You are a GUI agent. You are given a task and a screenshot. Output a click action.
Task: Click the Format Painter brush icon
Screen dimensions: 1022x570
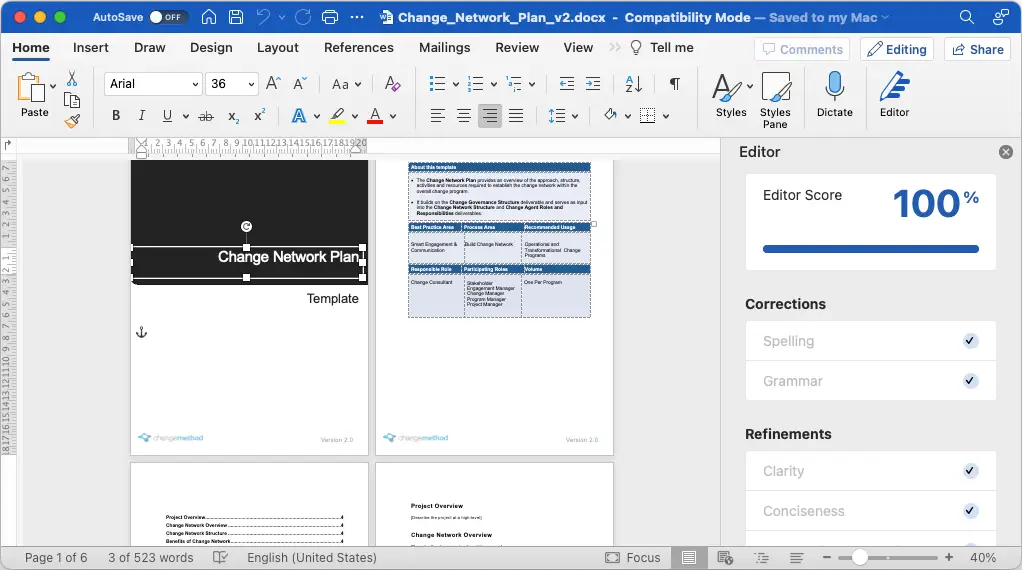72,121
